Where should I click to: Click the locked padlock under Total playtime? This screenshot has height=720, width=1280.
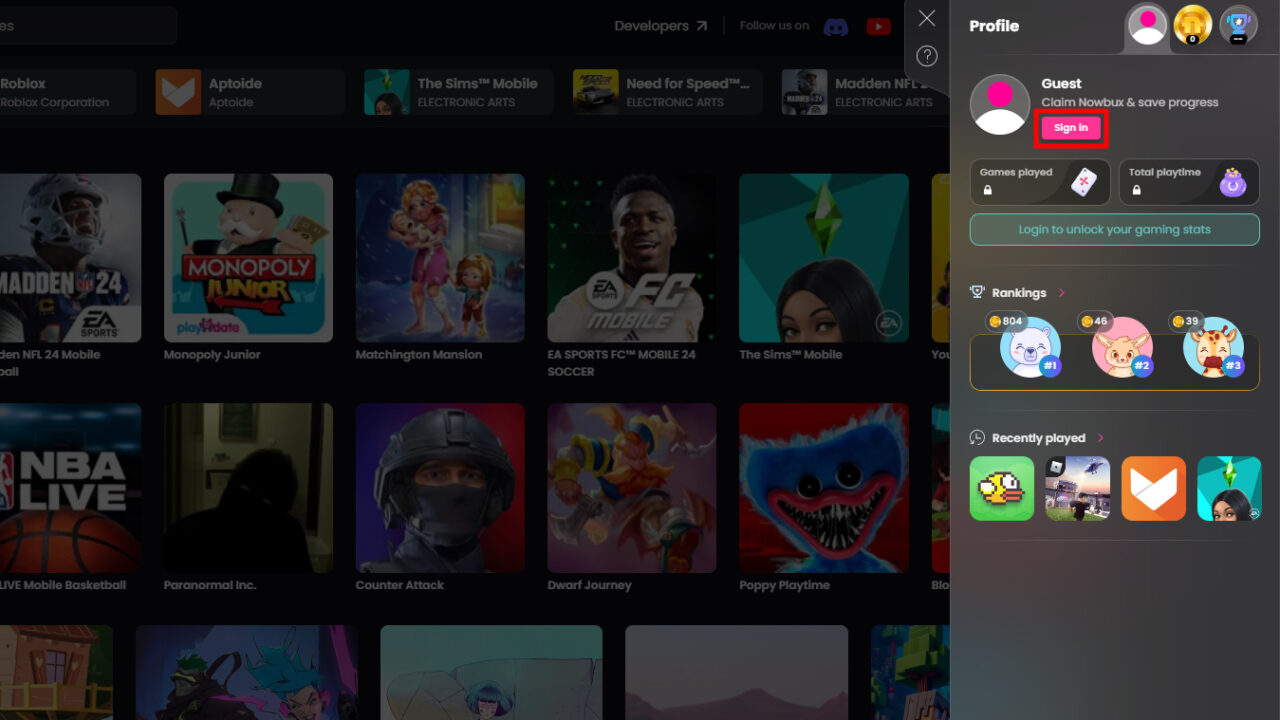click(1137, 191)
